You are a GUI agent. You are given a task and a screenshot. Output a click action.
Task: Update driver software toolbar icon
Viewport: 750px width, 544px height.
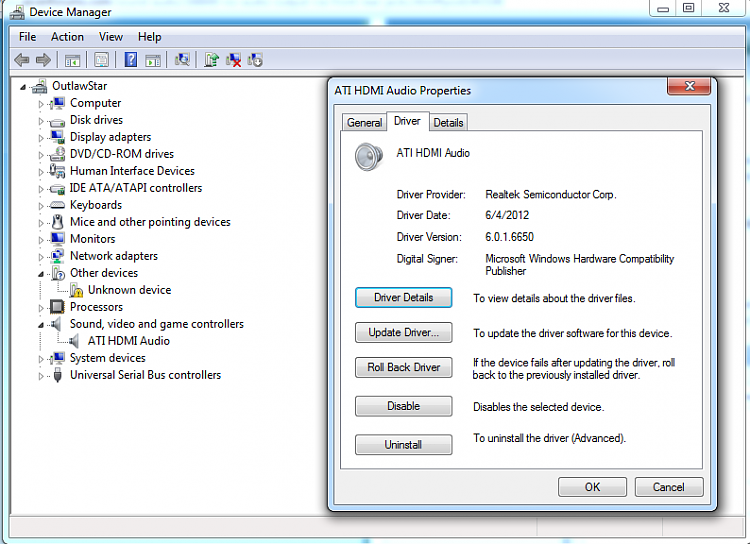click(211, 60)
